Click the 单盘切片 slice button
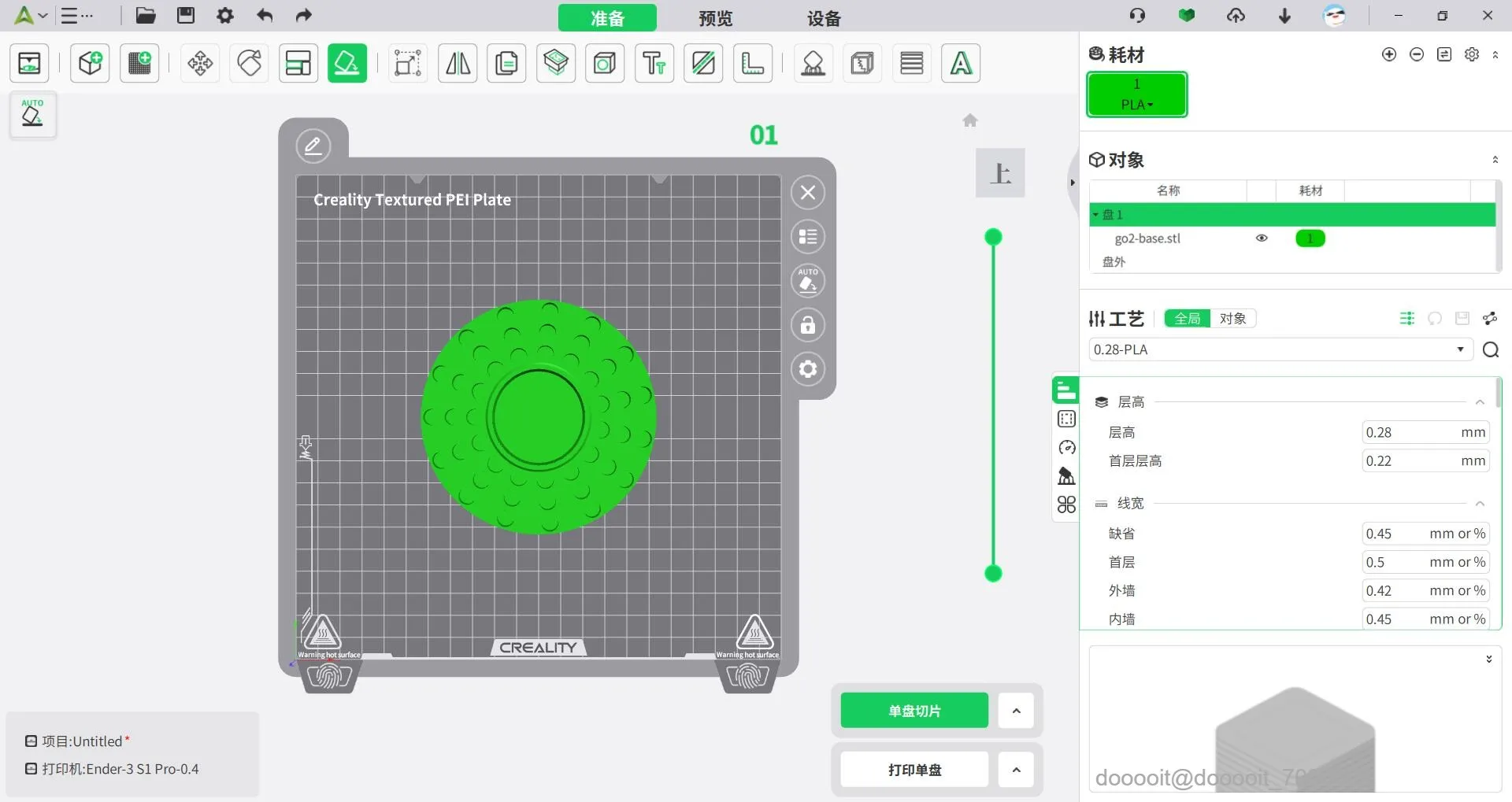 913,710
